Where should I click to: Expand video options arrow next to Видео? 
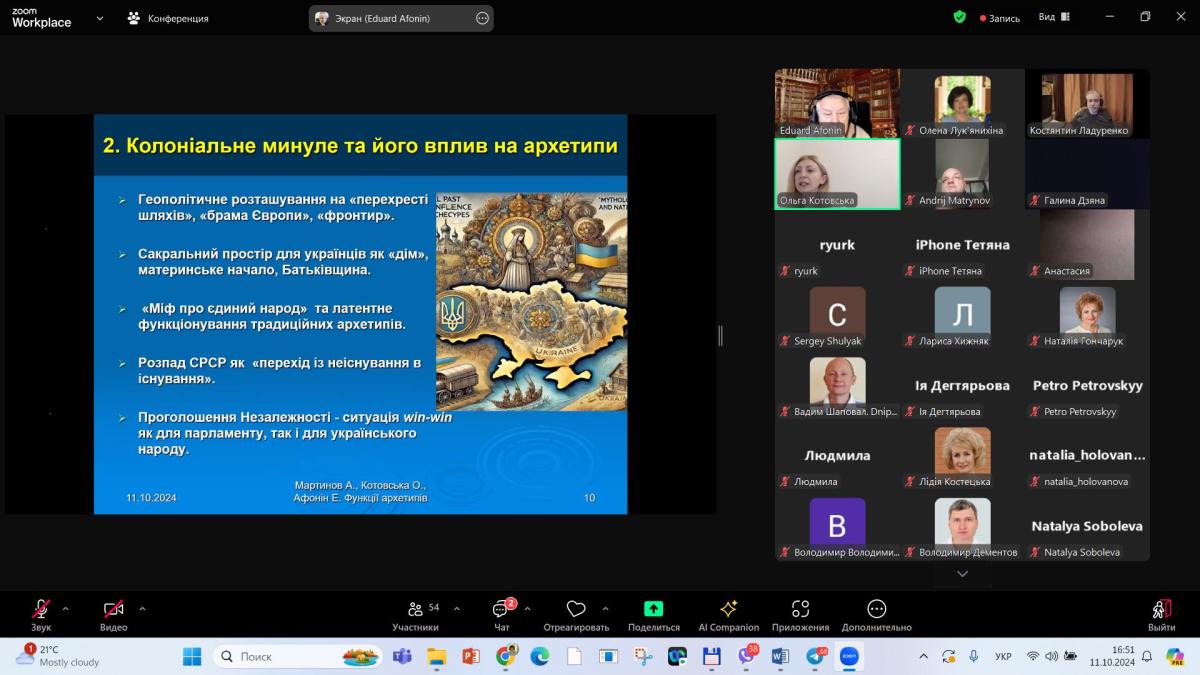click(x=142, y=608)
